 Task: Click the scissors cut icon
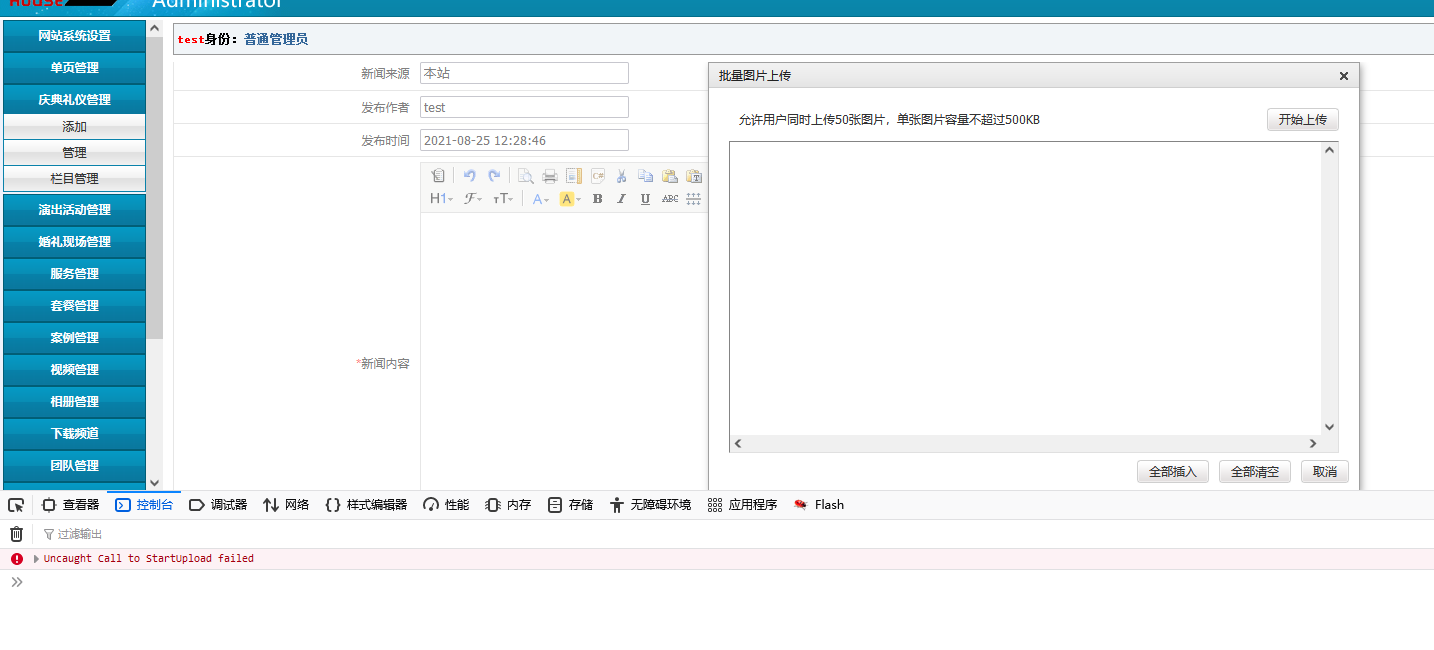(x=621, y=176)
